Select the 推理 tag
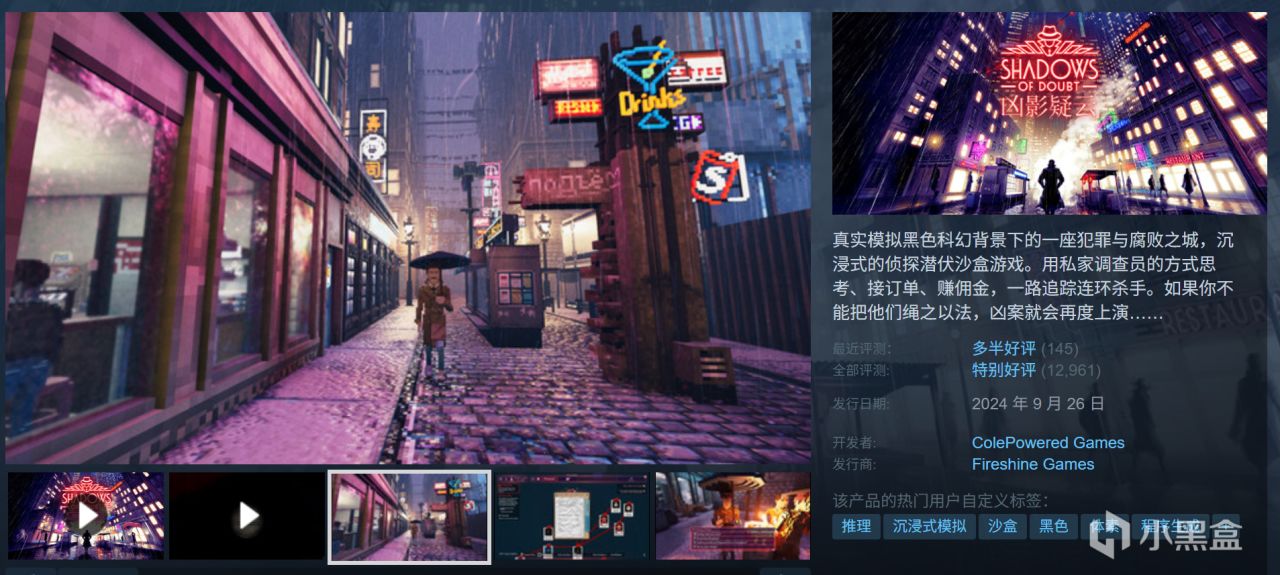Screen dimensions: 1280x575 (855, 526)
